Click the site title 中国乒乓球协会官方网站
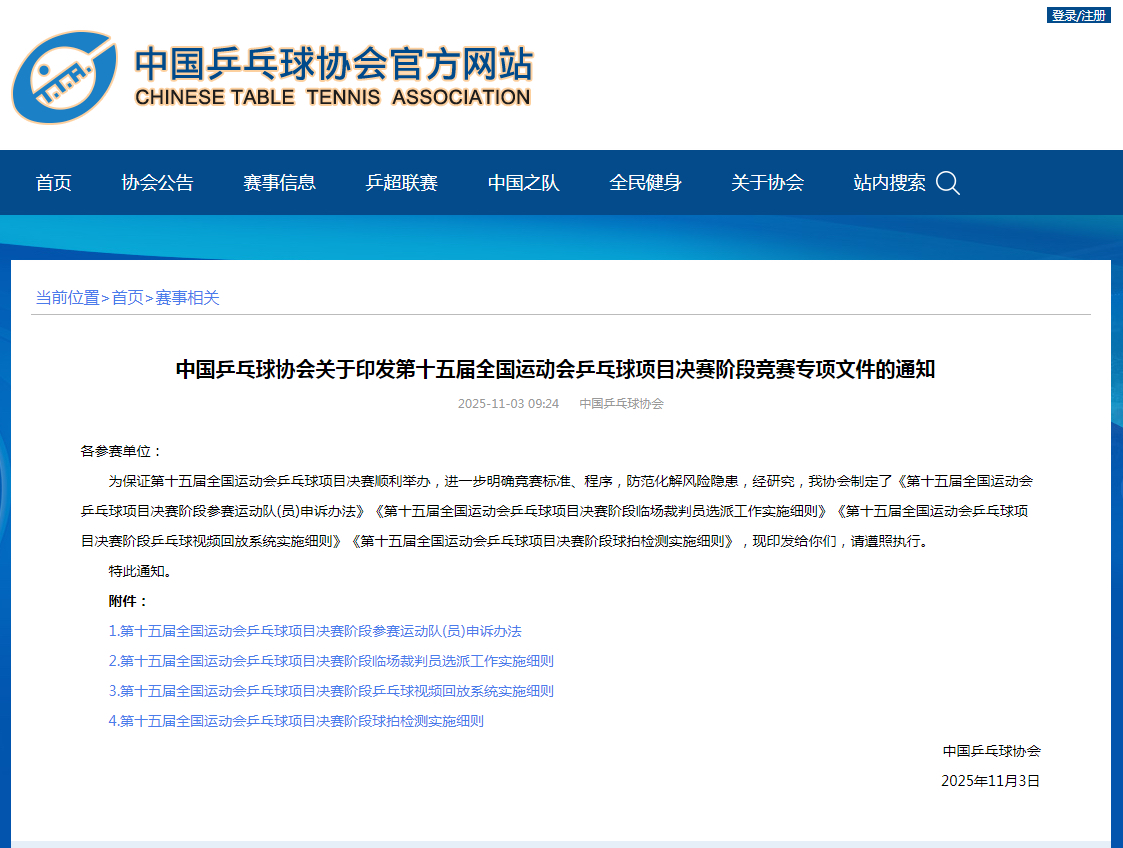This screenshot has width=1123, height=848. tap(333, 64)
